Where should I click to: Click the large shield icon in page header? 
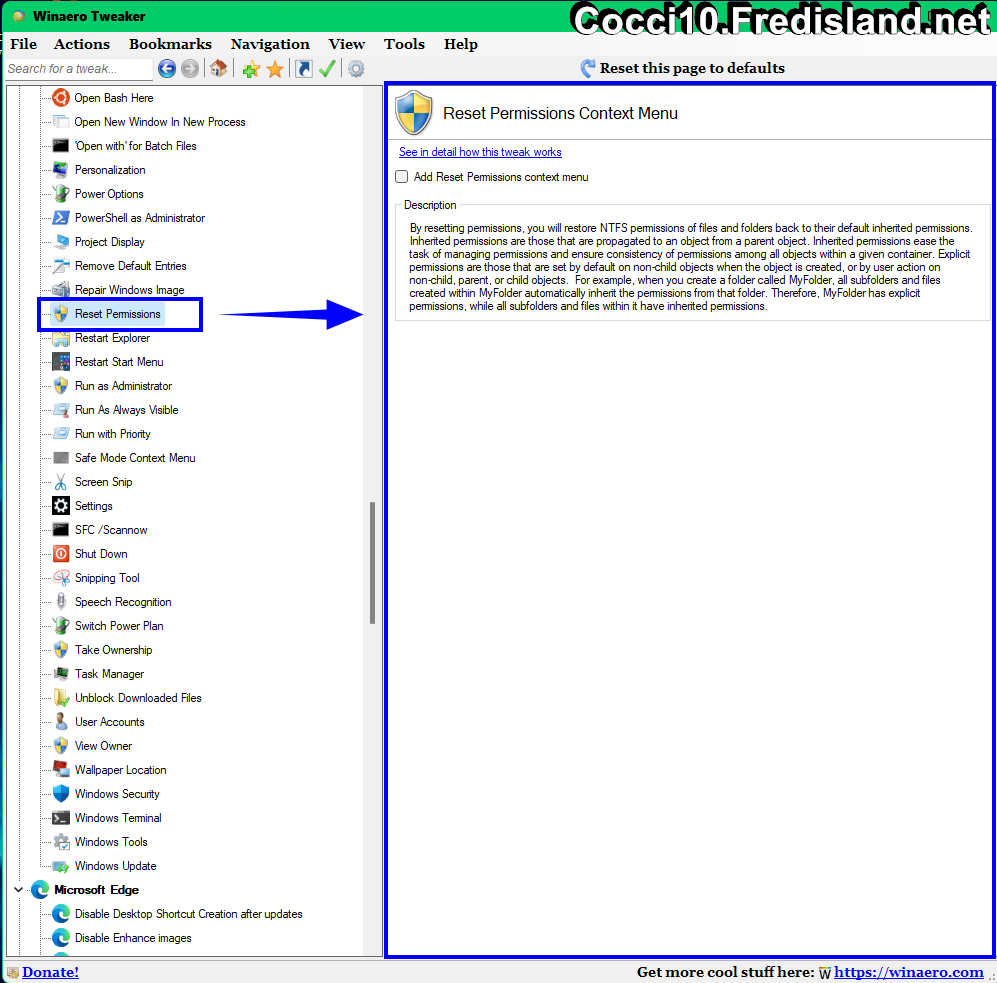click(x=414, y=113)
